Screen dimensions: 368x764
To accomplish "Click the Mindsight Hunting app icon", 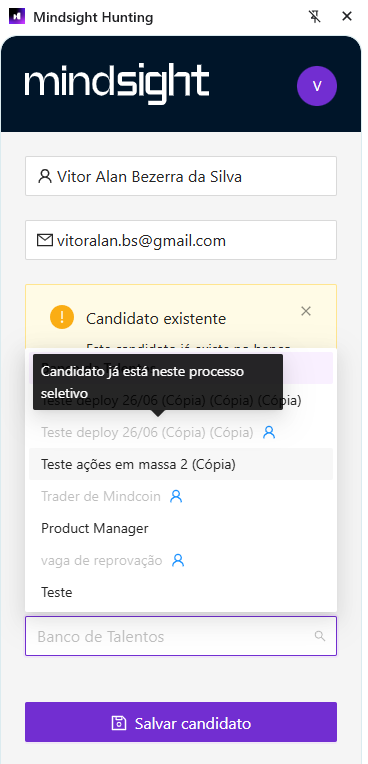I will tap(17, 17).
